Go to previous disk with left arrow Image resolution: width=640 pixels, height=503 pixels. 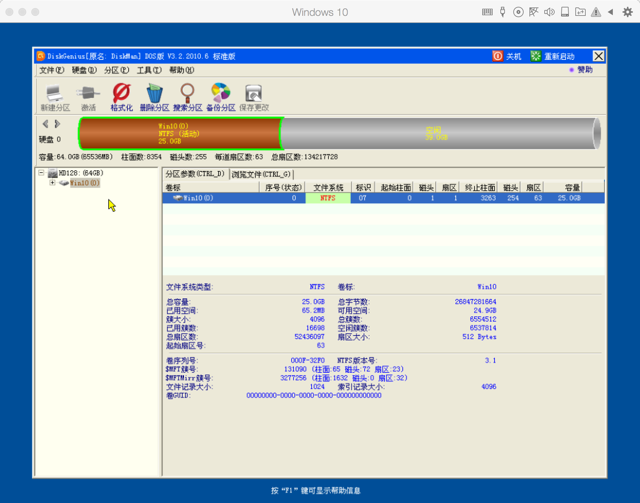(x=45, y=123)
